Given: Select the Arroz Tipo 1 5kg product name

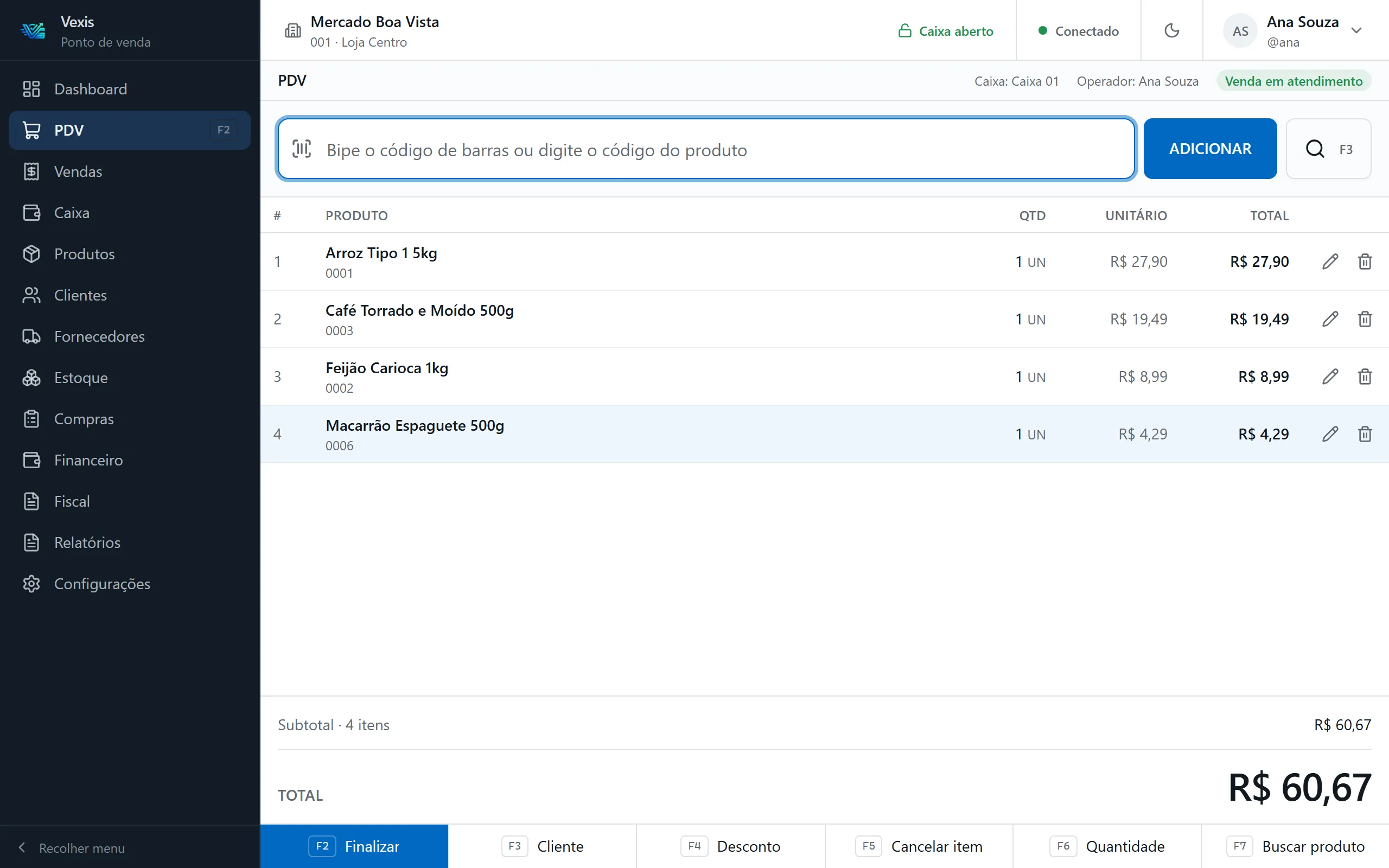Looking at the screenshot, I should (381, 253).
